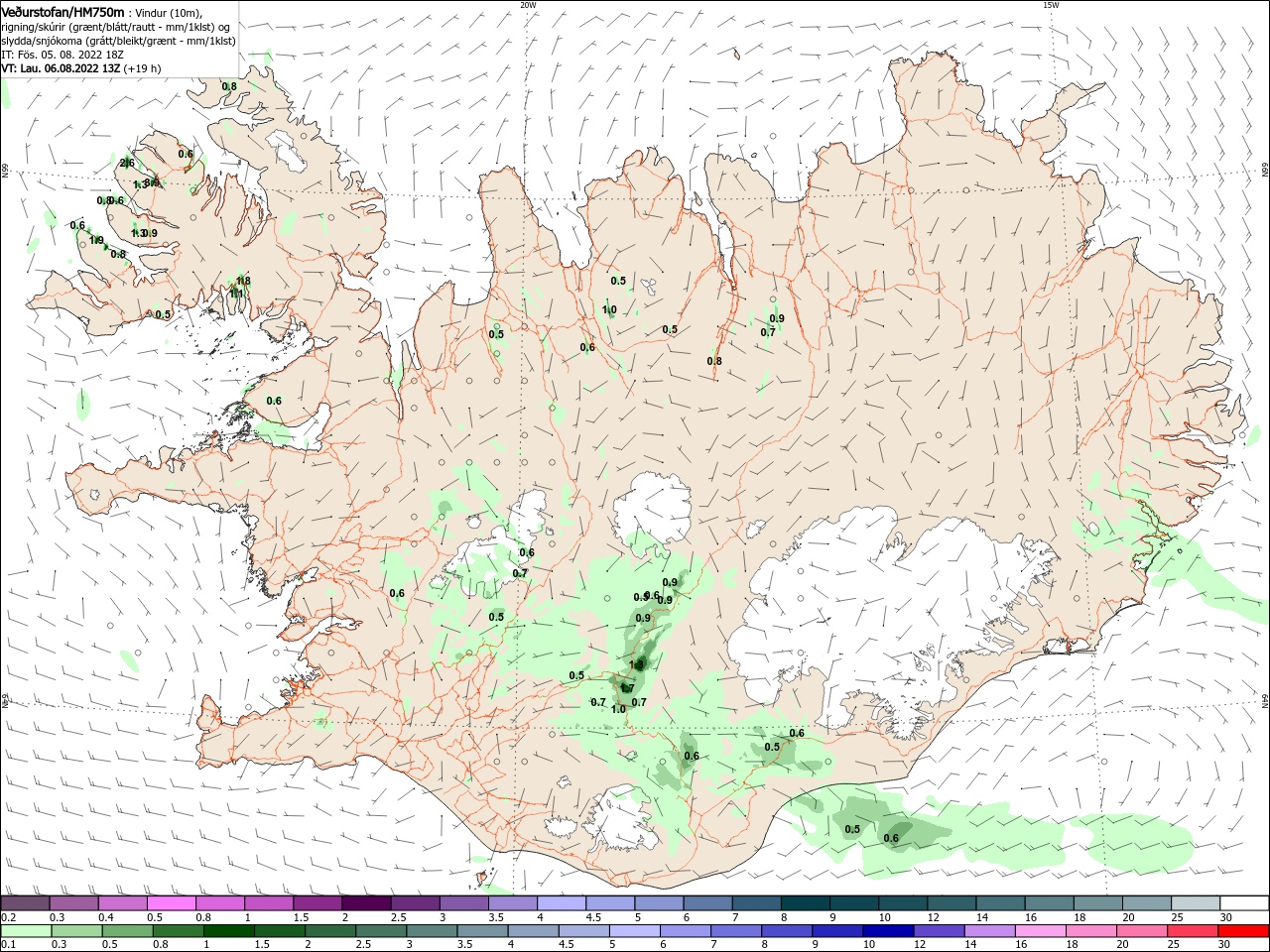Image resolution: width=1270 pixels, height=952 pixels.
Task: Select darkest green bottom legend swatch at 1
Action: point(228,931)
